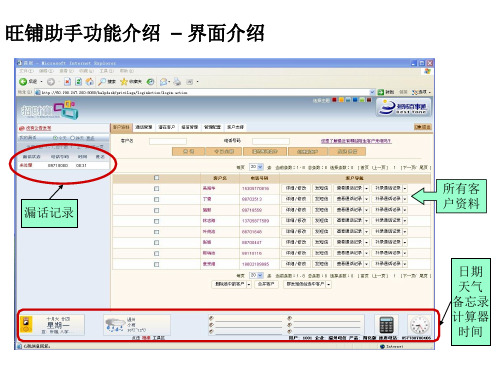This screenshot has height=375, width=500.
Task: Click the Favorites star icon
Action: point(124,82)
